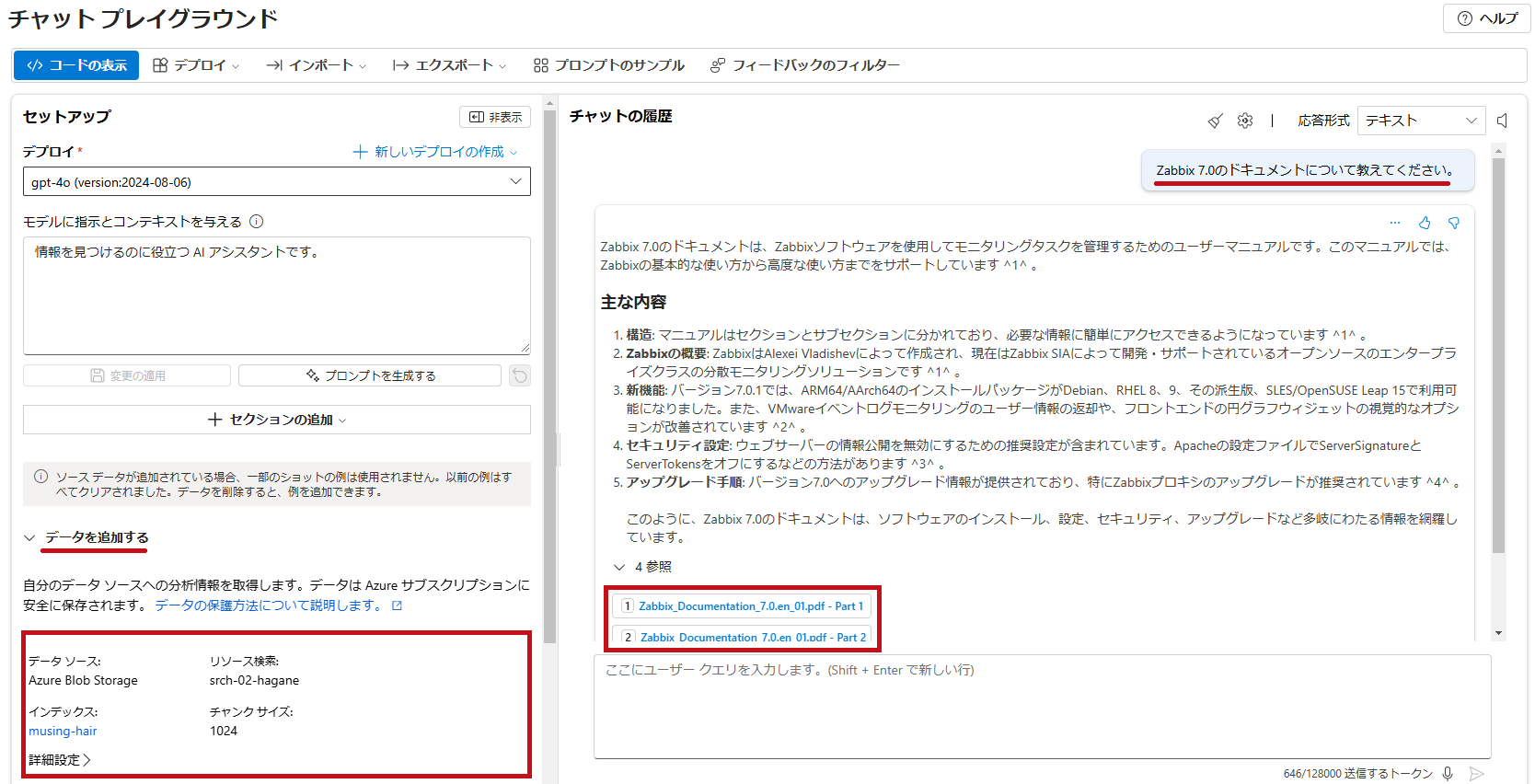Toggle the speaker audio icon
The width and height of the screenshot is (1535, 784).
click(x=1502, y=121)
